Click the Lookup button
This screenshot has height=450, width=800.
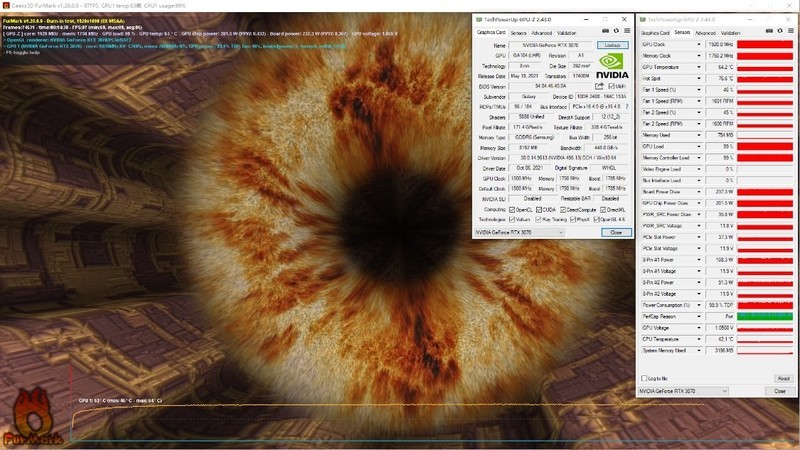[x=610, y=45]
